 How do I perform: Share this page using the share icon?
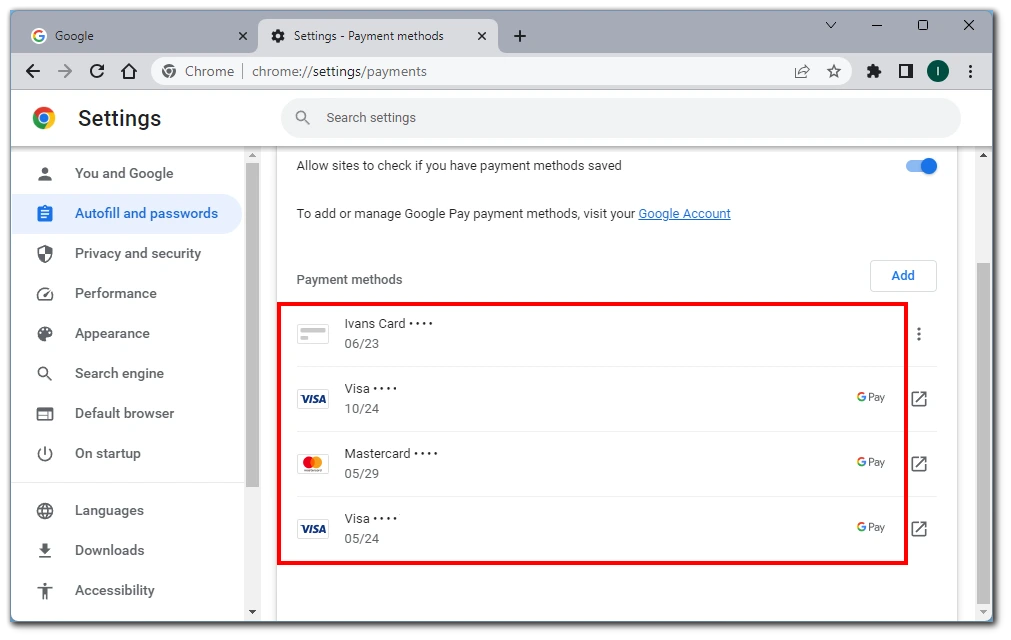tap(801, 72)
